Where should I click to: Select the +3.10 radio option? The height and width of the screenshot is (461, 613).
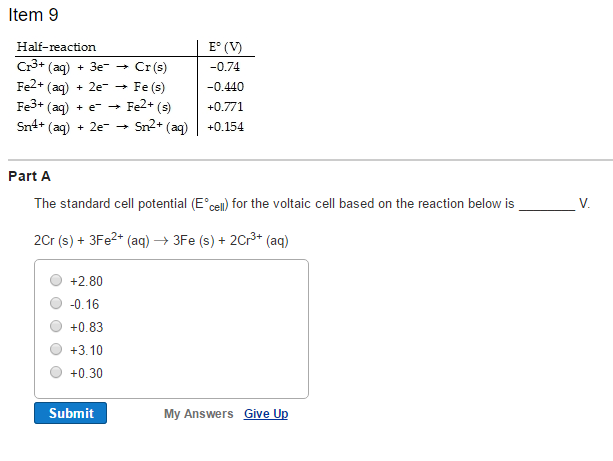pyautogui.click(x=56, y=350)
